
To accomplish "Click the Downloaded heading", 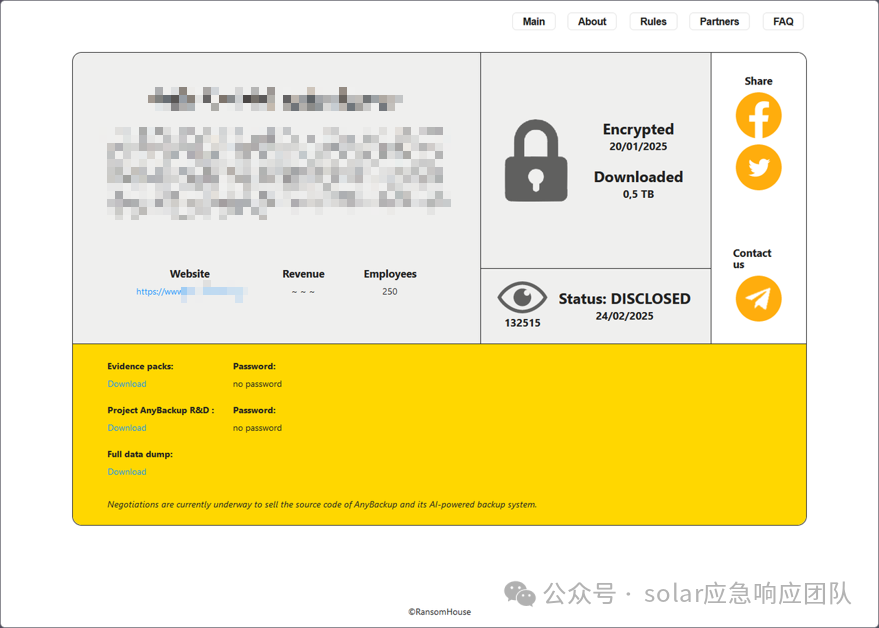I will pos(638,177).
